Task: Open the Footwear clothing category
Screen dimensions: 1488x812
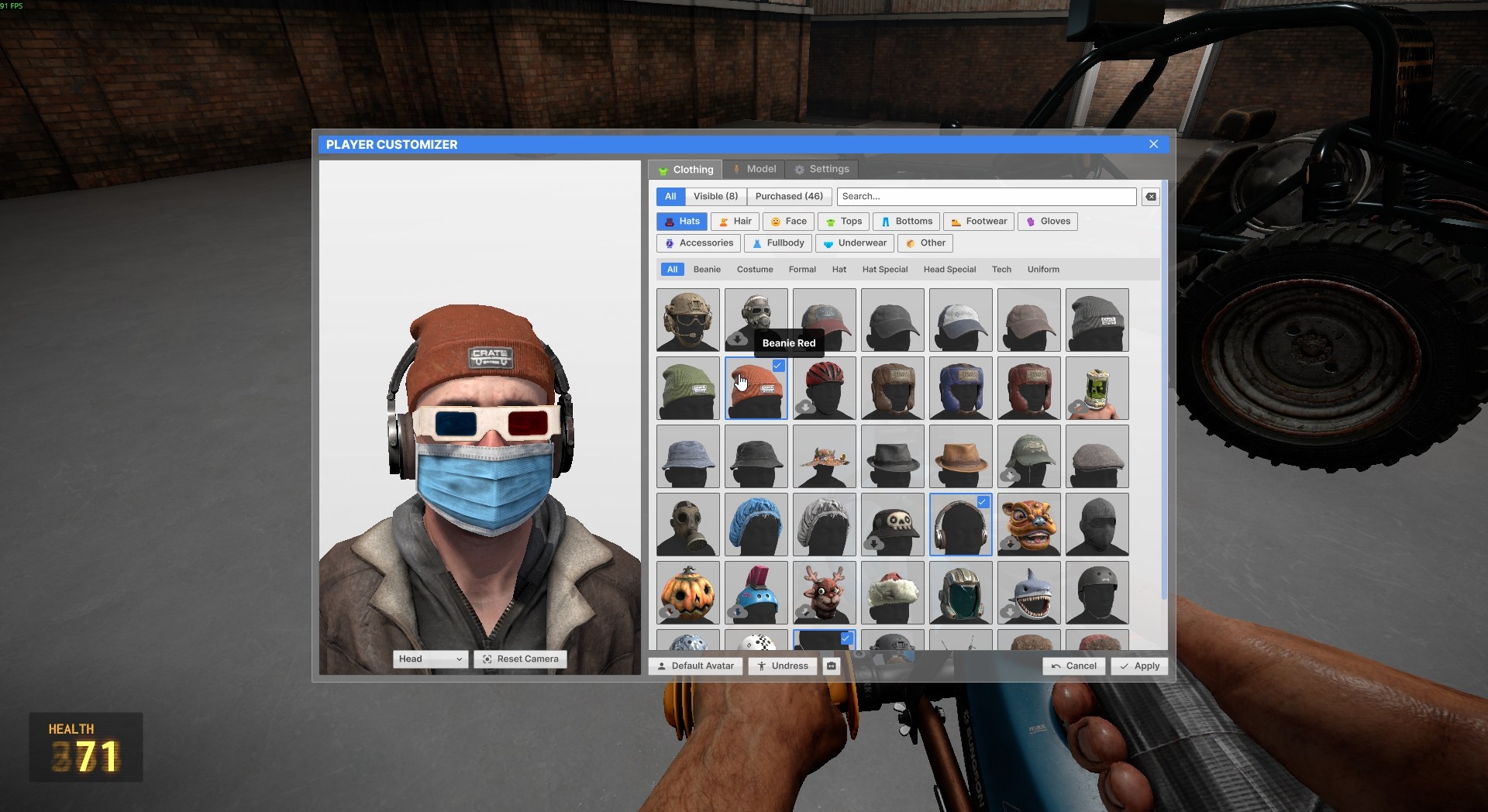Action: (979, 222)
